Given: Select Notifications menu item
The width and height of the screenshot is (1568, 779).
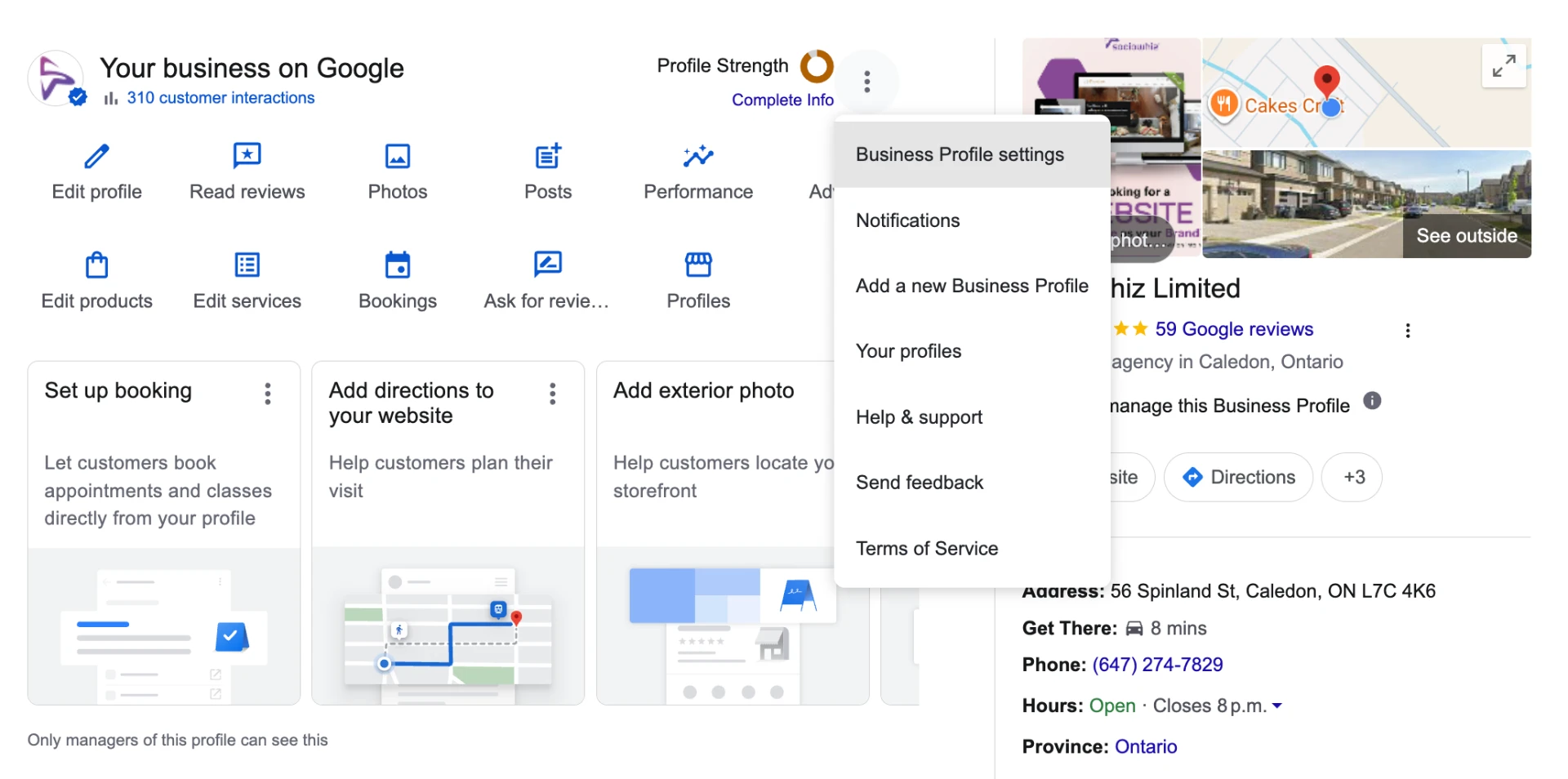Looking at the screenshot, I should click(972, 220).
